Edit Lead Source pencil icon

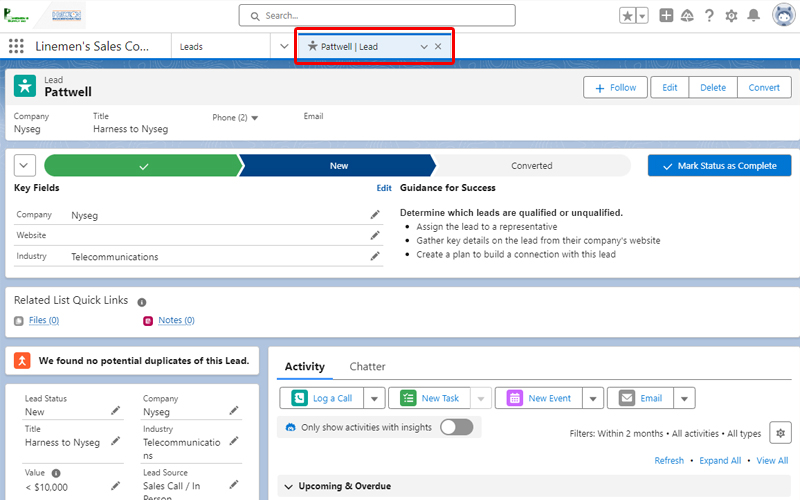point(234,484)
